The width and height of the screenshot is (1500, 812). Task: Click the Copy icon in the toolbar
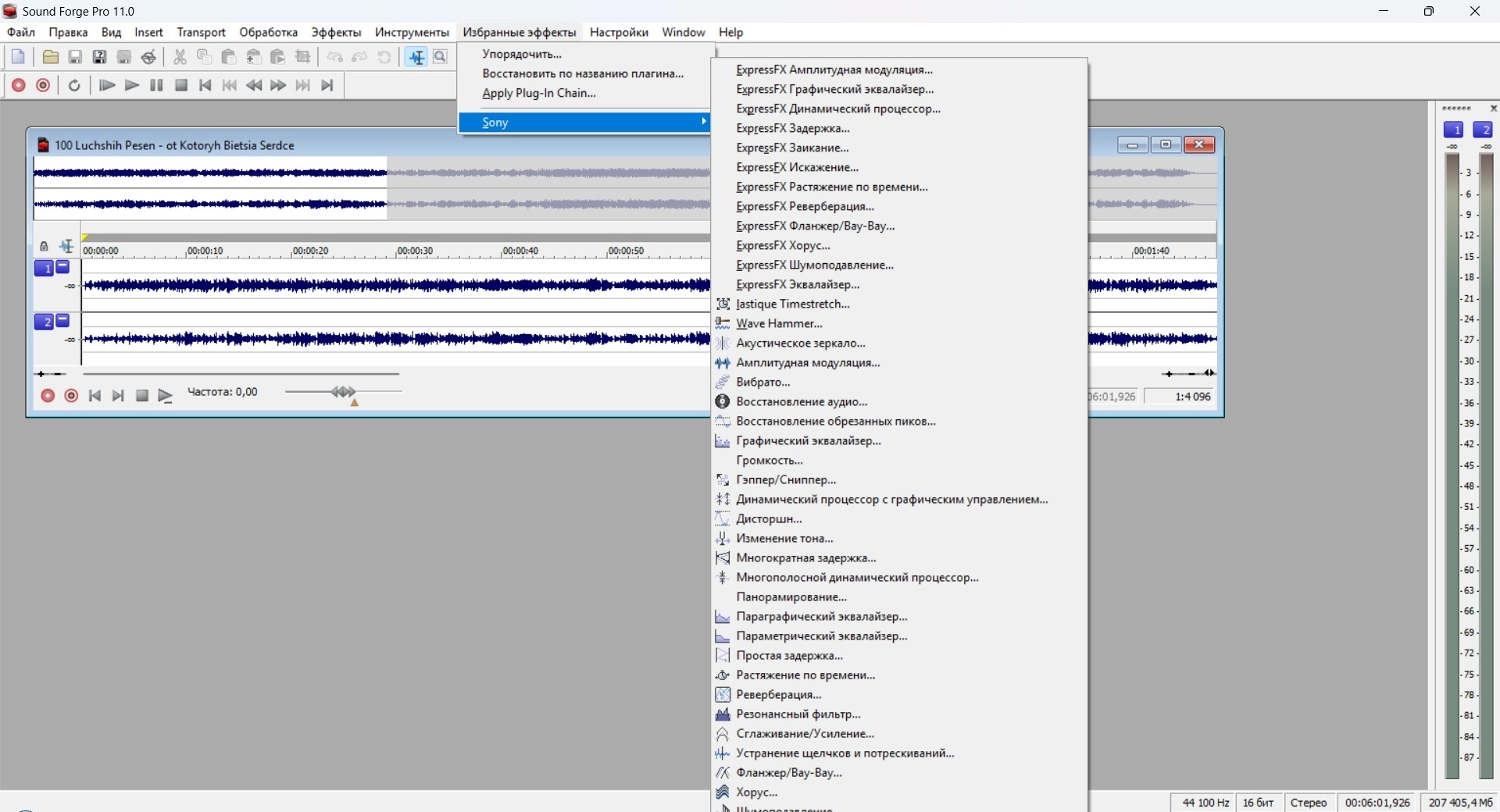(205, 57)
